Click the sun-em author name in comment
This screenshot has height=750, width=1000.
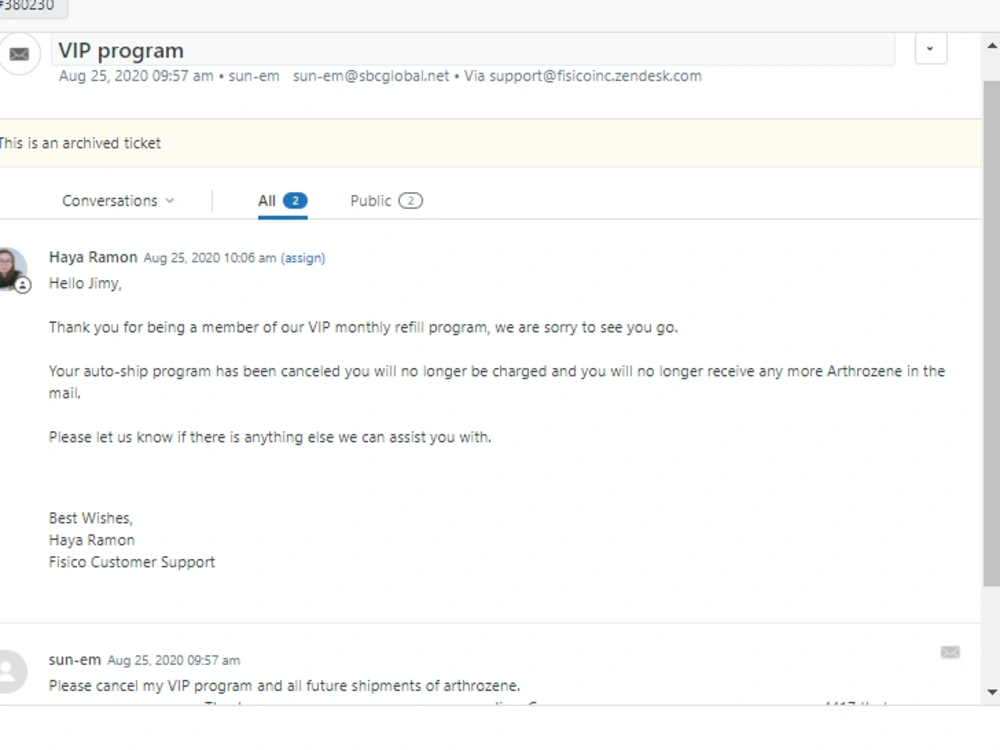coord(75,660)
